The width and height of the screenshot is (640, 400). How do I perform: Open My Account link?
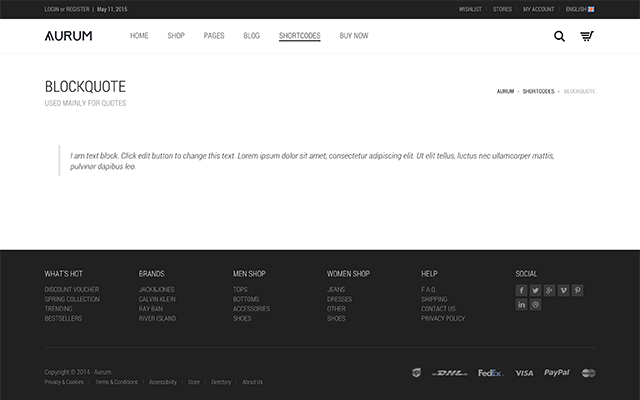tap(538, 9)
